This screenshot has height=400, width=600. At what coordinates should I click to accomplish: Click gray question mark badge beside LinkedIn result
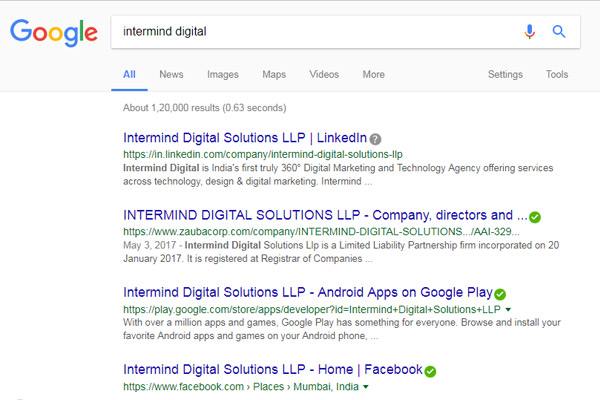pyautogui.click(x=375, y=139)
